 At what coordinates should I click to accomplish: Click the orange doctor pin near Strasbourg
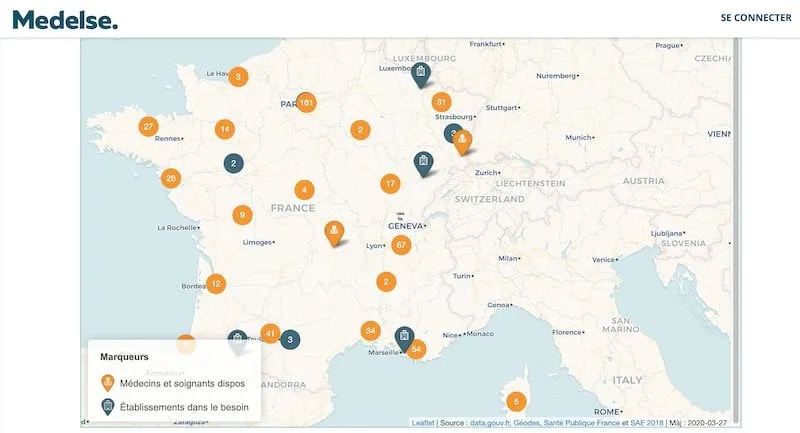click(462, 142)
